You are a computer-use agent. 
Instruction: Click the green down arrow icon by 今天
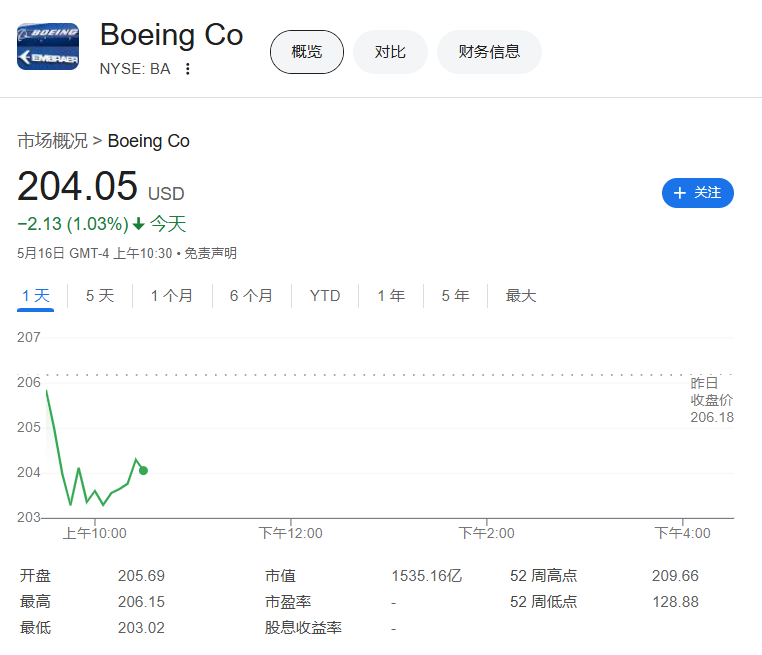click(139, 224)
